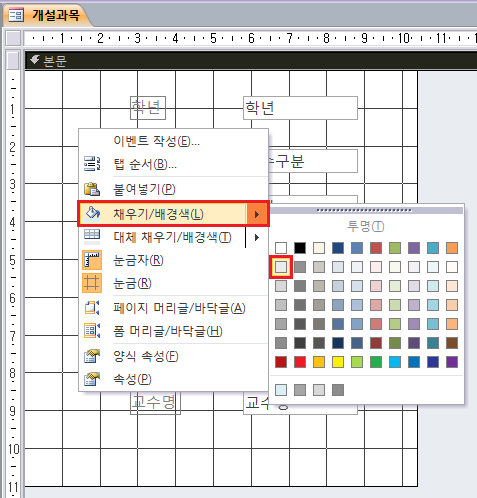477x498 pixels.
Task: Select the light blue recent color swatch
Action: (x=281, y=390)
